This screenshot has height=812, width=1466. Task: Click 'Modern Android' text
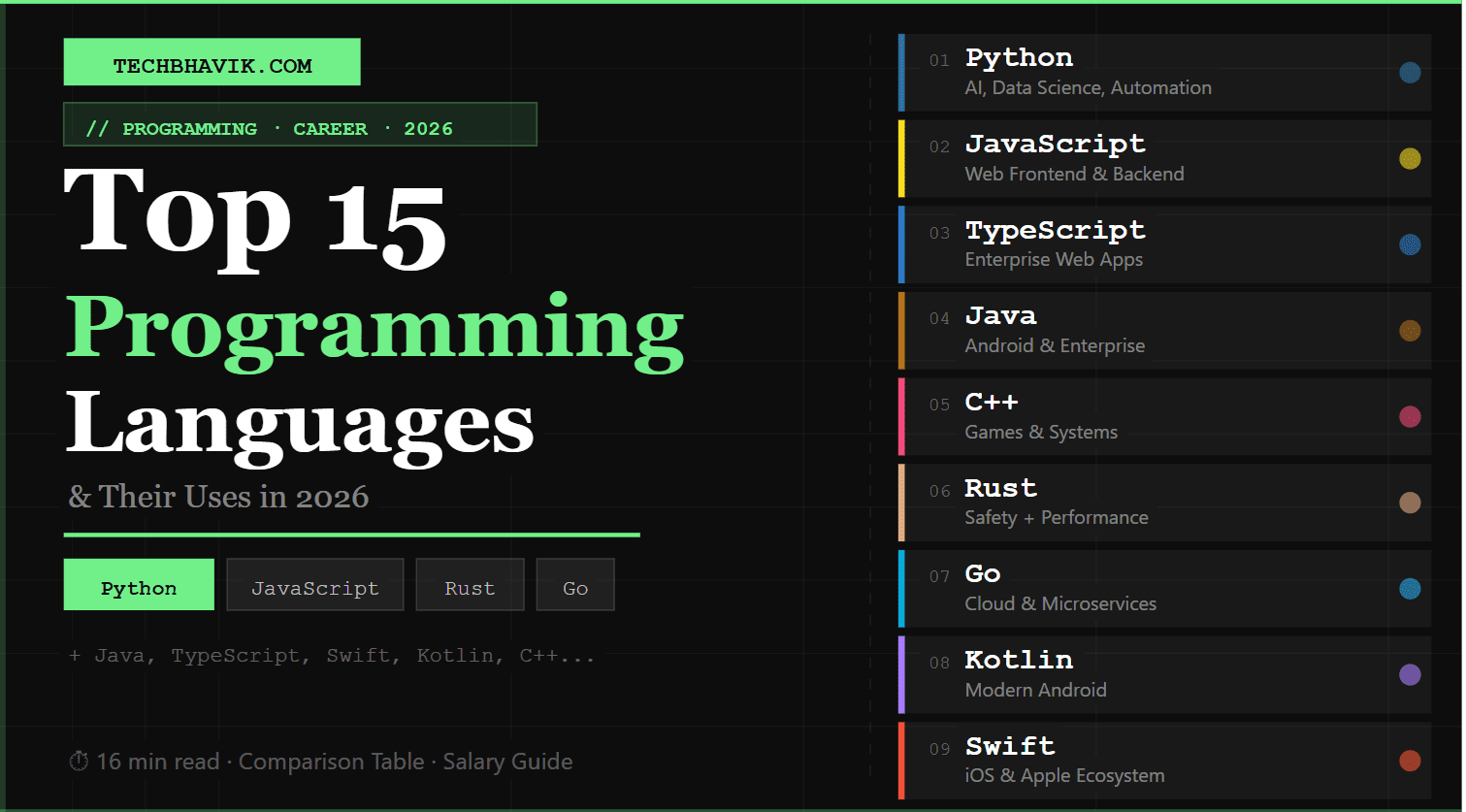click(1035, 690)
